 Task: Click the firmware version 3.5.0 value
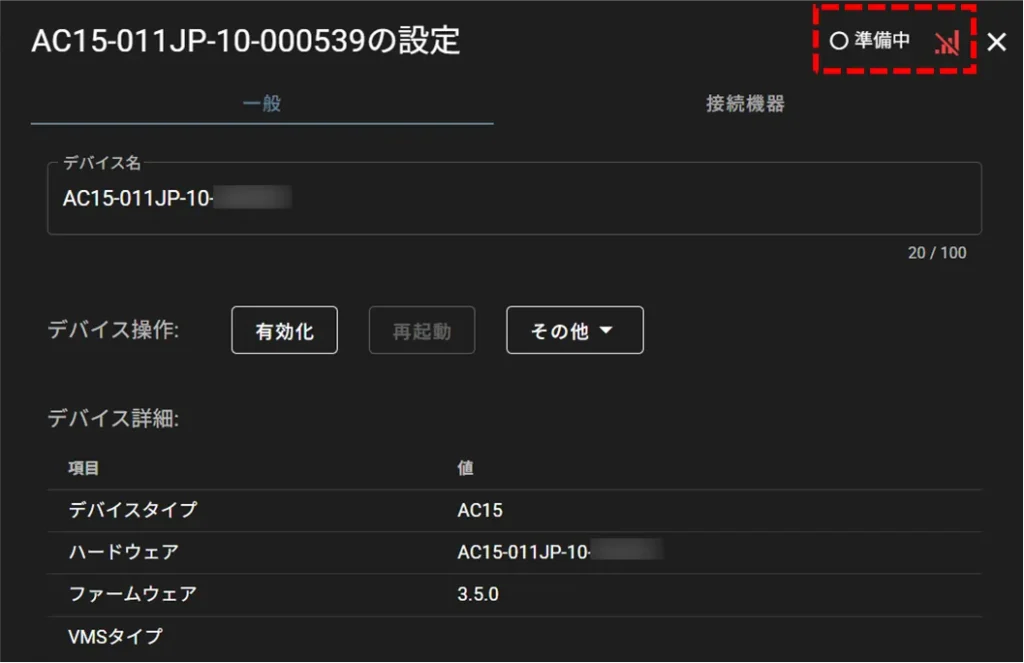pyautogui.click(x=478, y=594)
